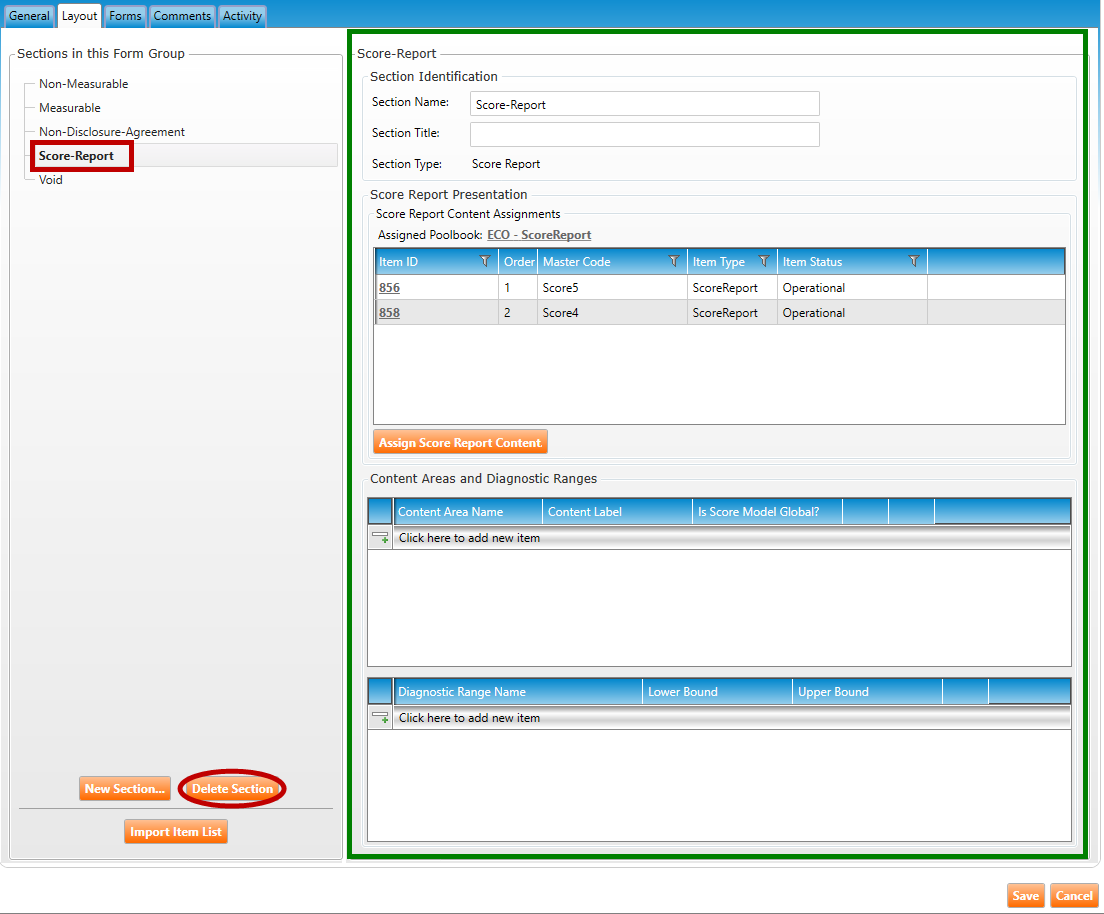Click filter icon on Item ID column

(485, 262)
